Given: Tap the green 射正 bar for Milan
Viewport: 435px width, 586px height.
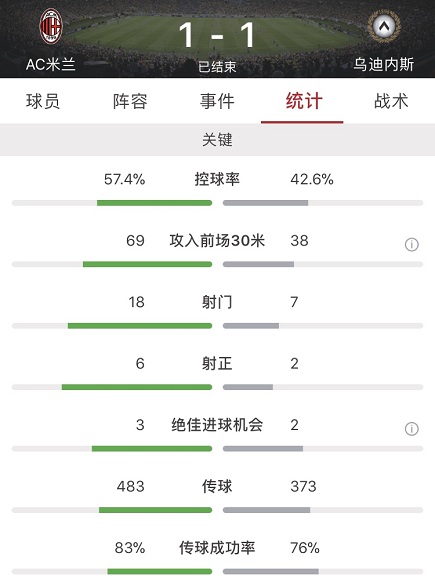Looking at the screenshot, I should pos(137,387).
